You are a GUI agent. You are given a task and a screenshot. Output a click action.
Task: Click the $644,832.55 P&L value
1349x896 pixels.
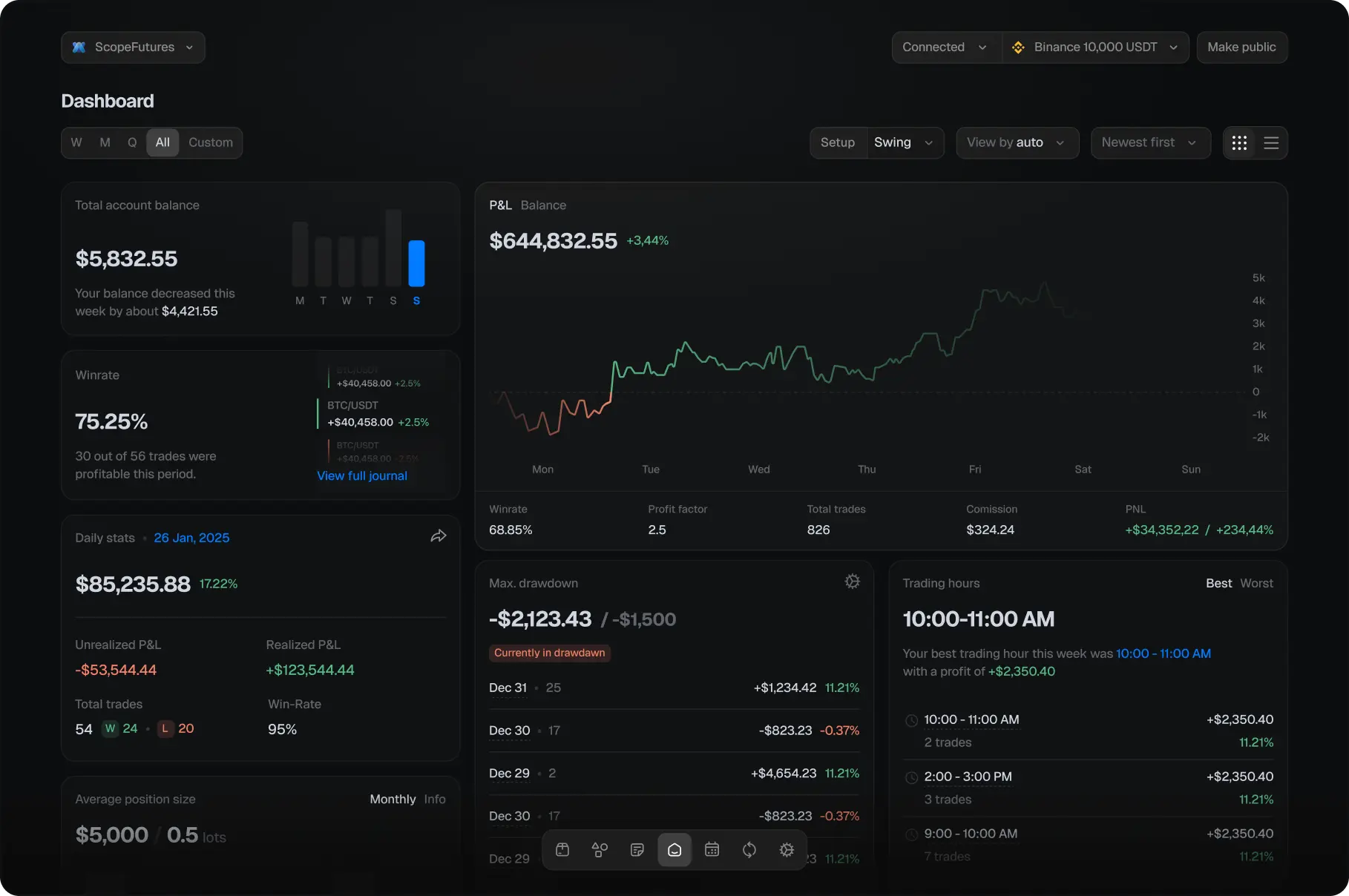(553, 241)
